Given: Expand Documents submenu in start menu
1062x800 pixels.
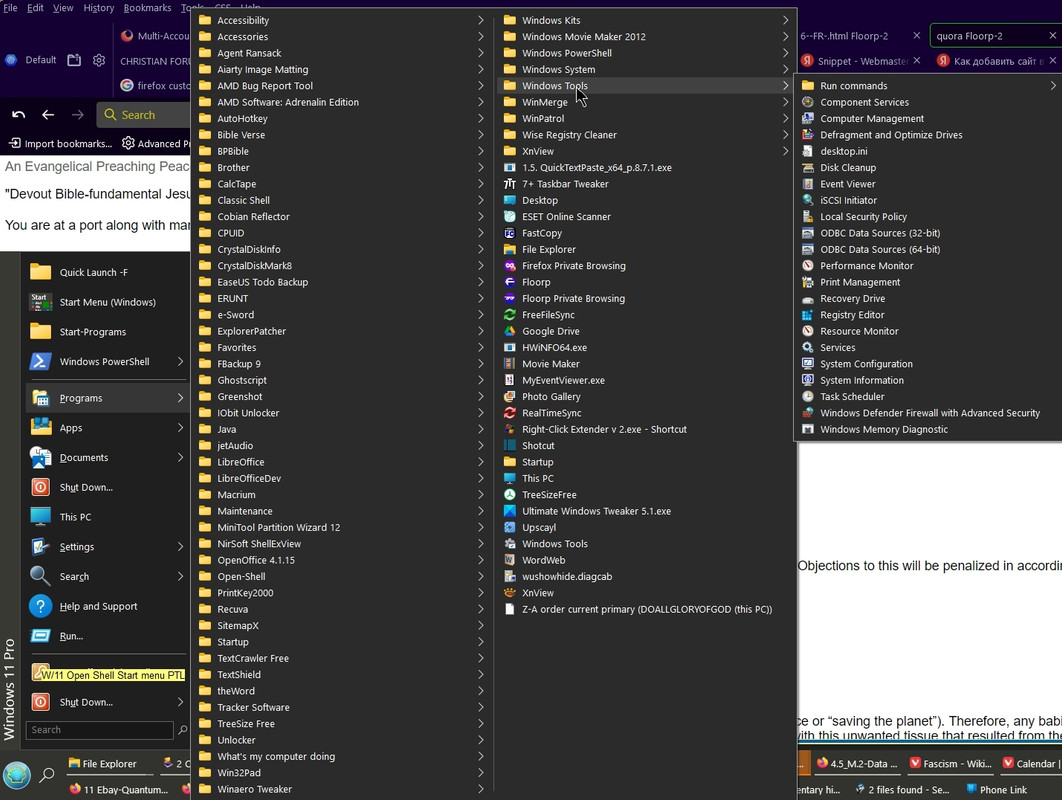Looking at the screenshot, I should (180, 458).
